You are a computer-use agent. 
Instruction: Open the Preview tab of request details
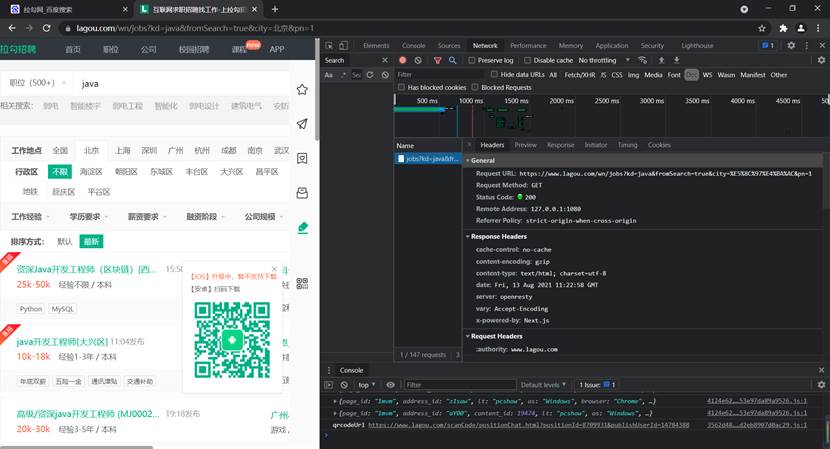coord(526,145)
